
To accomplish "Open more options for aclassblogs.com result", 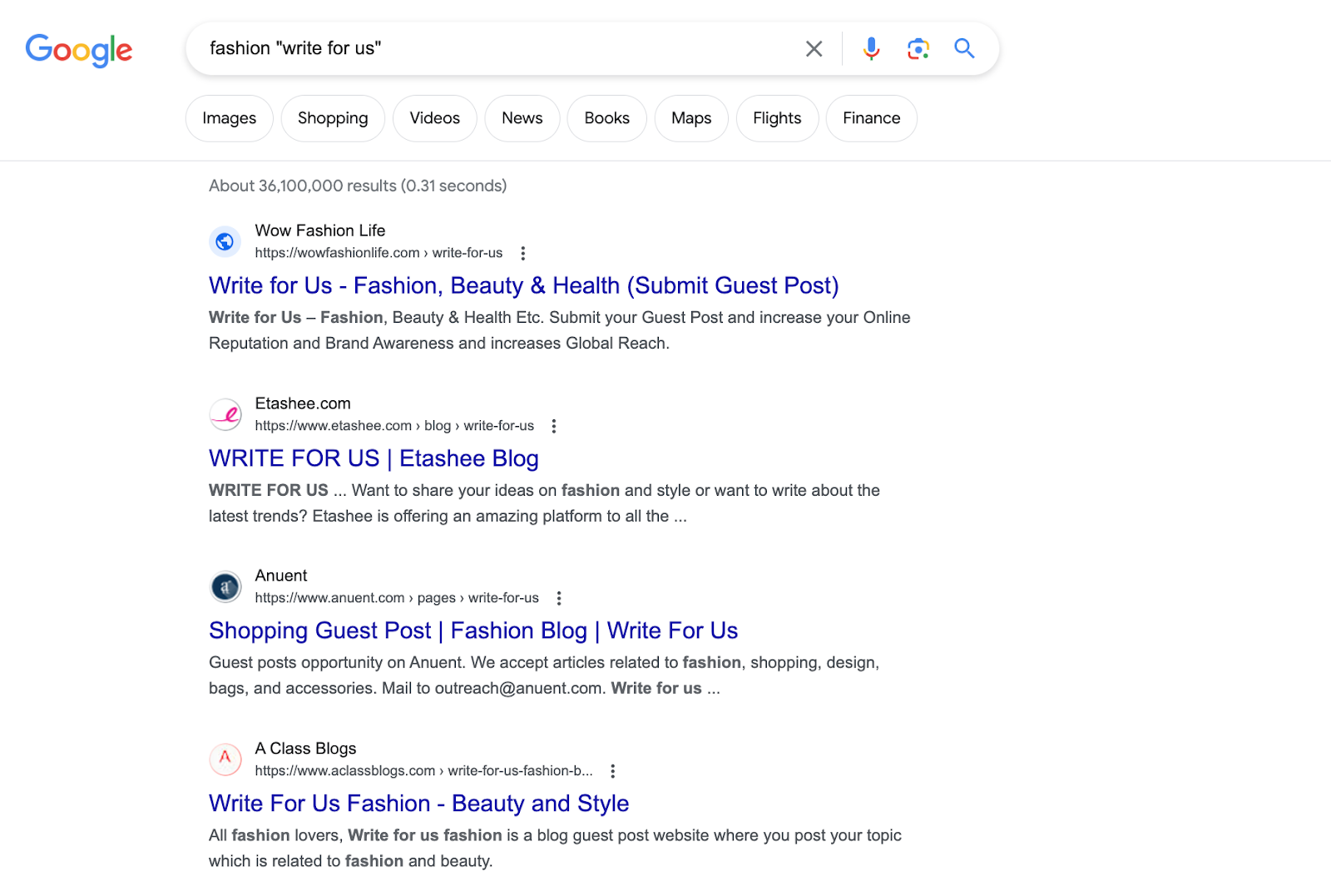I will click(613, 771).
